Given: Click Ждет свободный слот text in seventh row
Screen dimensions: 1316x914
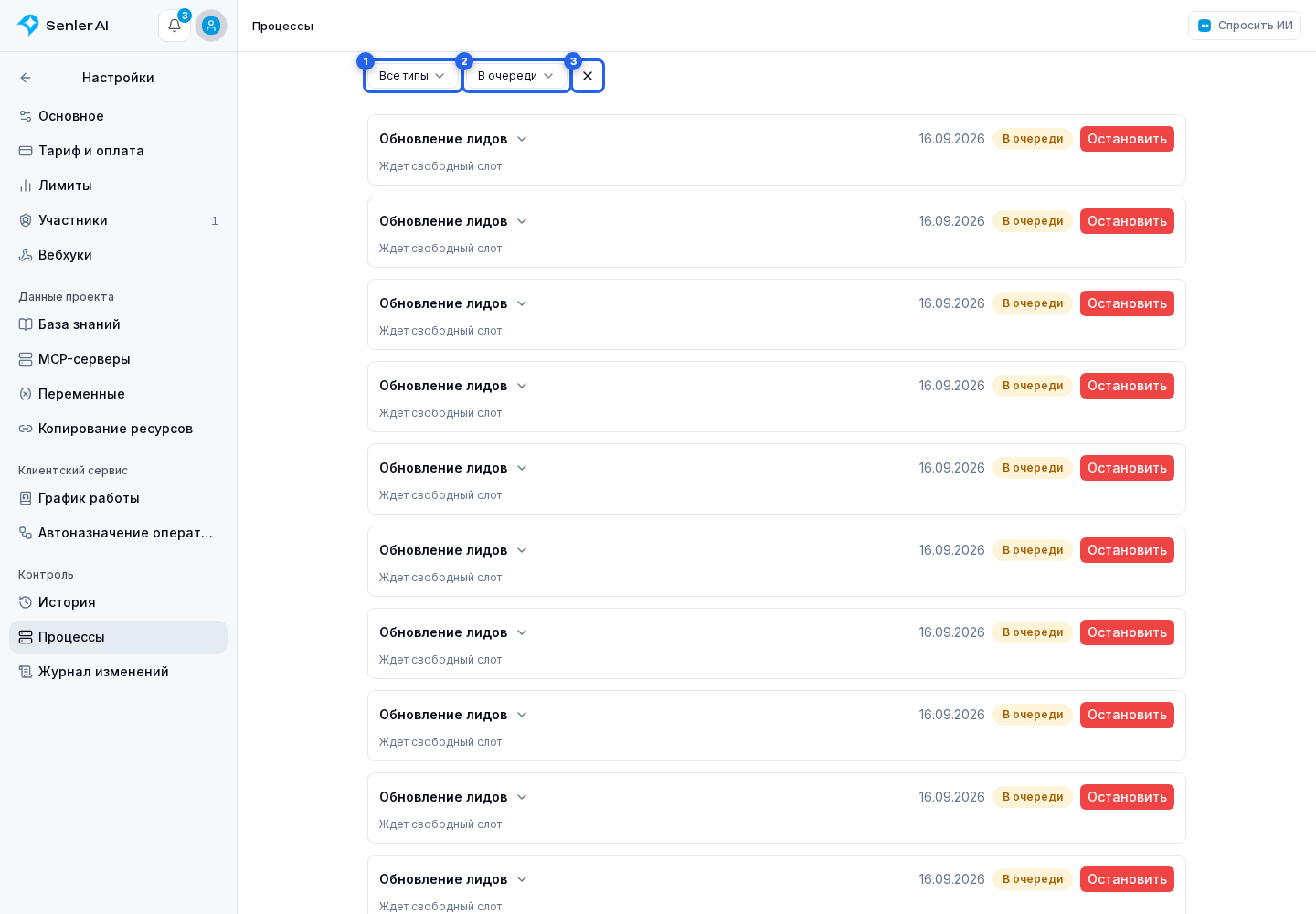Looking at the screenshot, I should (x=440, y=660).
